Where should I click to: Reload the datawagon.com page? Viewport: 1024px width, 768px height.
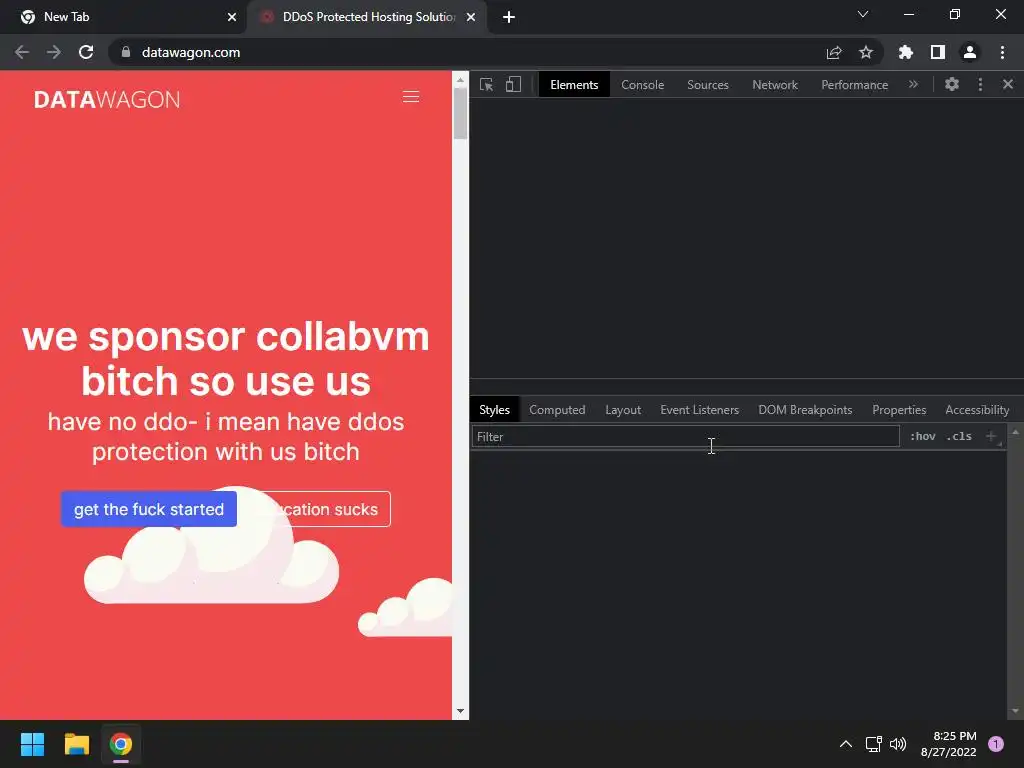coord(86,52)
